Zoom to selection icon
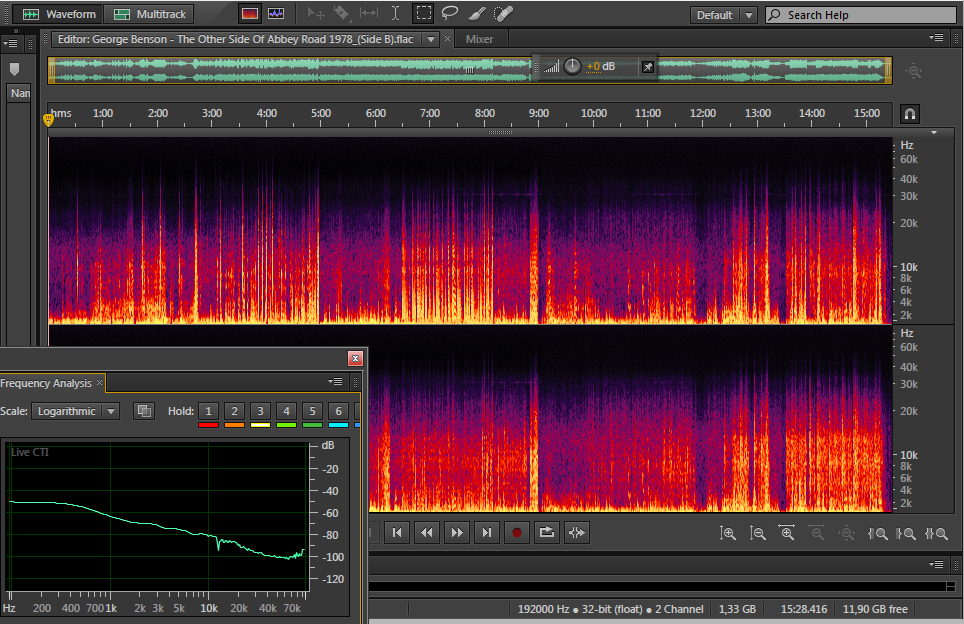This screenshot has width=964, height=624. pyautogui.click(x=936, y=534)
